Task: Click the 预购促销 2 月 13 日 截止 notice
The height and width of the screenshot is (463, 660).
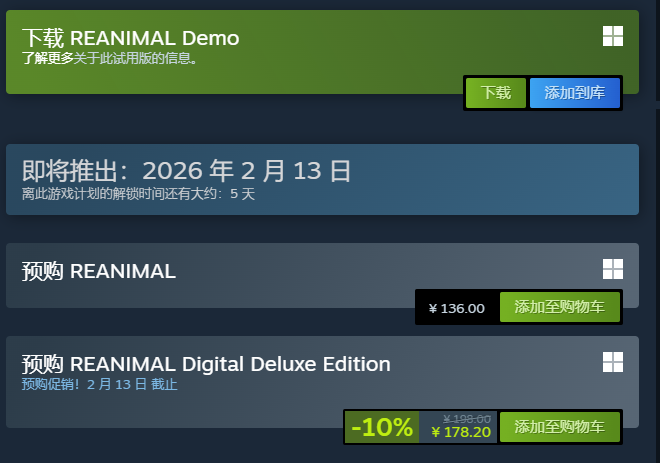Action: [99, 384]
